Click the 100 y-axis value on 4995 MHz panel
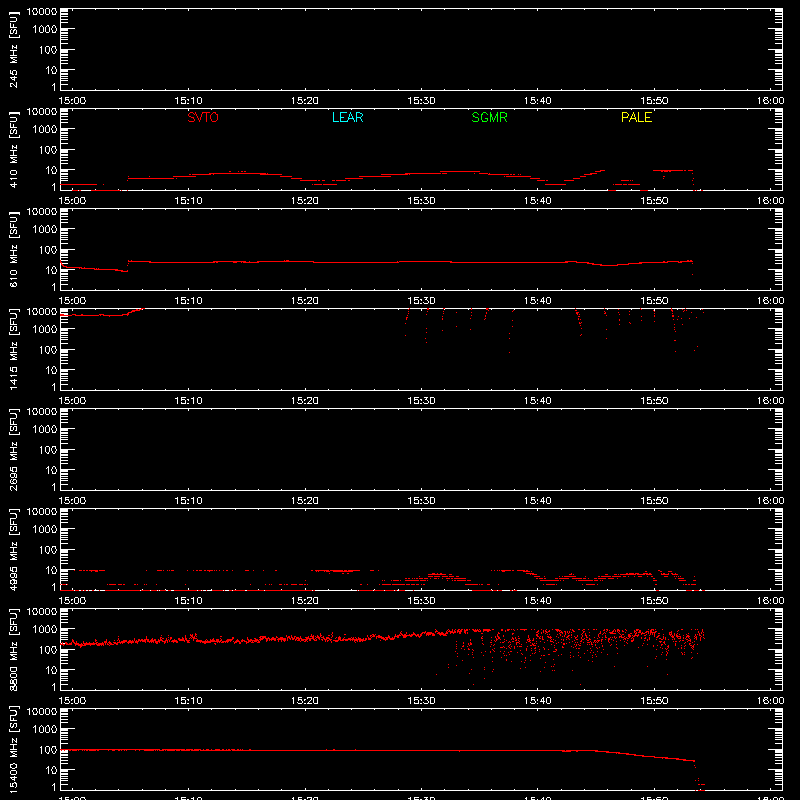This screenshot has height=800, width=800. tap(48, 550)
